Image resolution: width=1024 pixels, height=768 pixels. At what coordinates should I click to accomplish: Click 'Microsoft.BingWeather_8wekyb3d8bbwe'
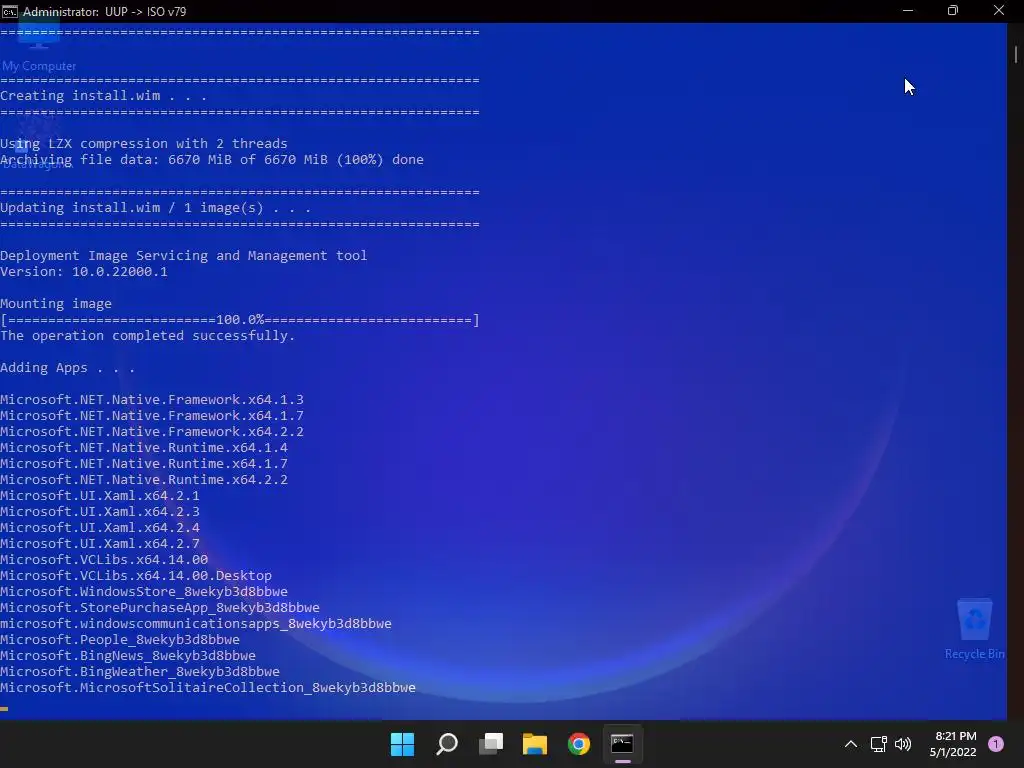pyautogui.click(x=140, y=672)
